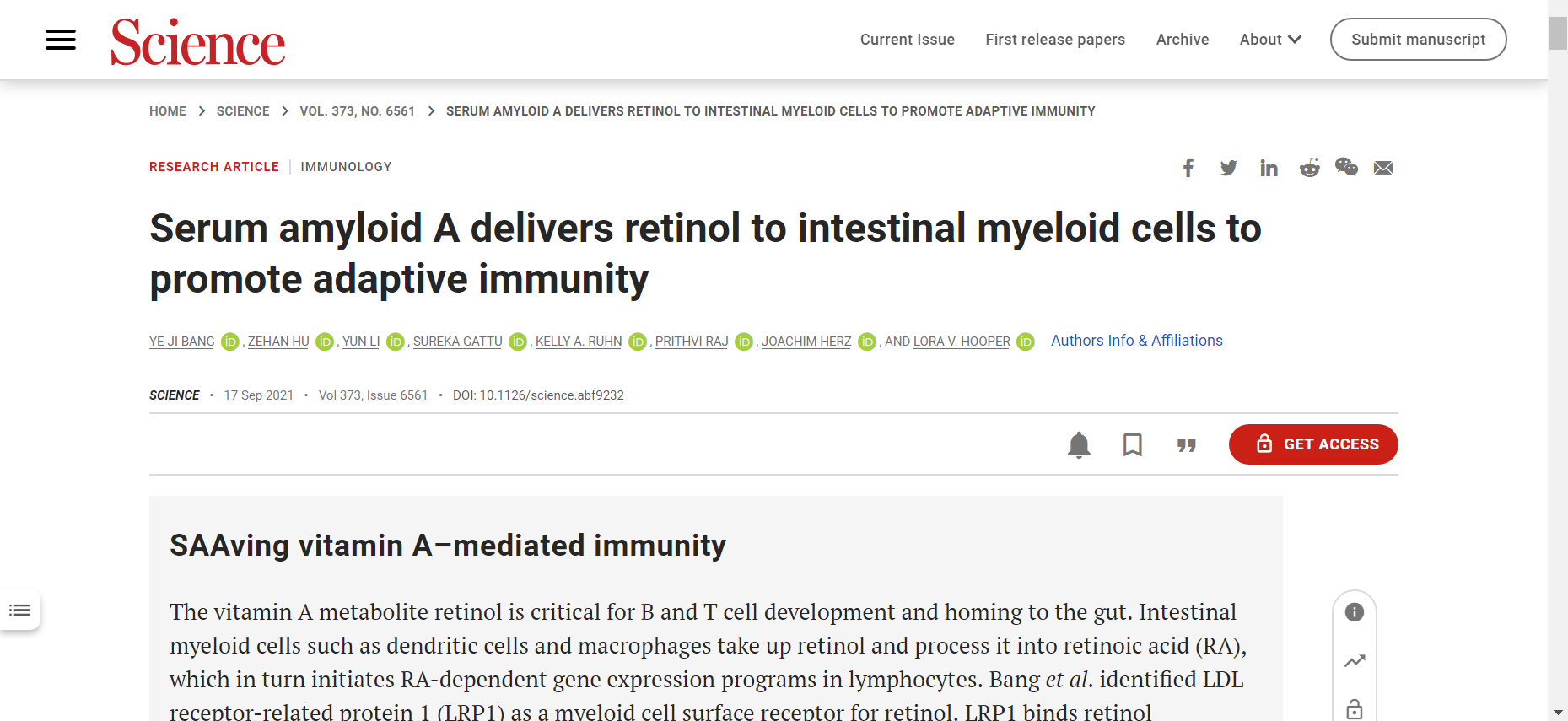Go to Current Issue
The image size is (1568, 721).
click(x=908, y=40)
